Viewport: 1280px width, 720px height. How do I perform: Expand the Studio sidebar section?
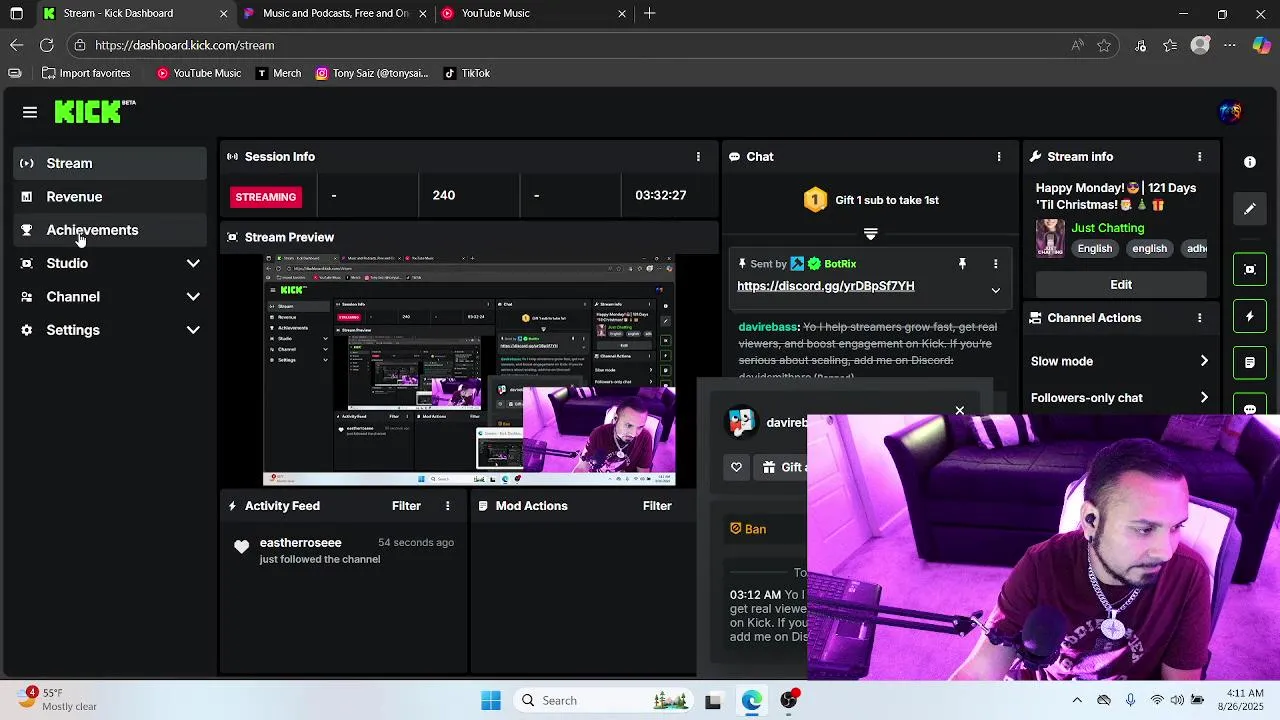click(x=110, y=263)
